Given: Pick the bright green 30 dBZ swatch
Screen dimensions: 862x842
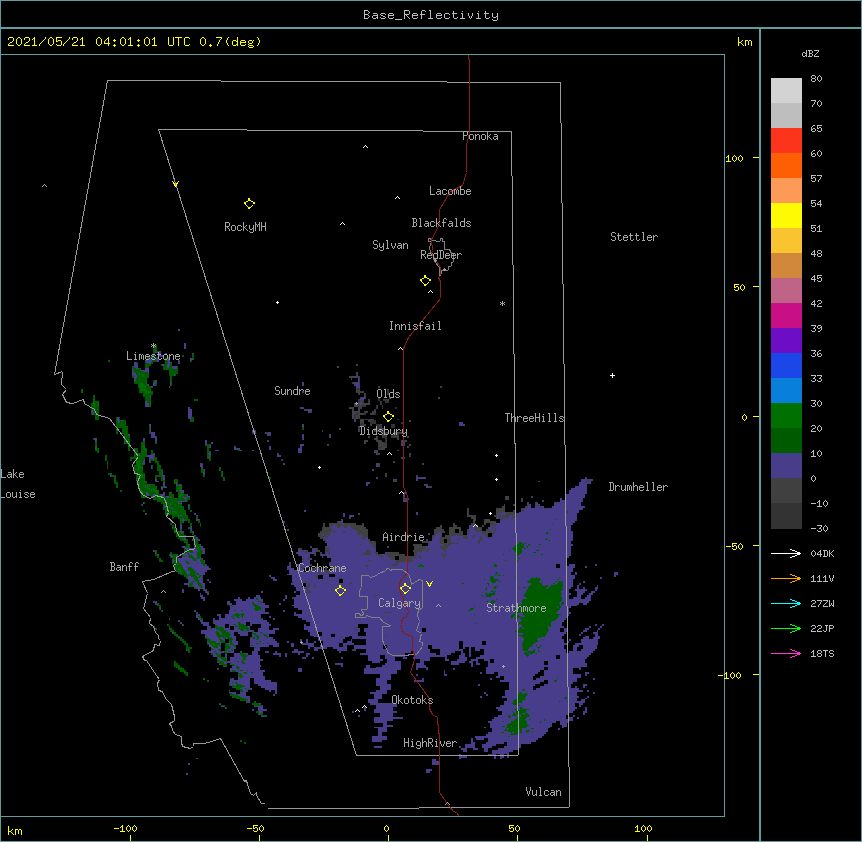Looking at the screenshot, I should coord(786,416).
